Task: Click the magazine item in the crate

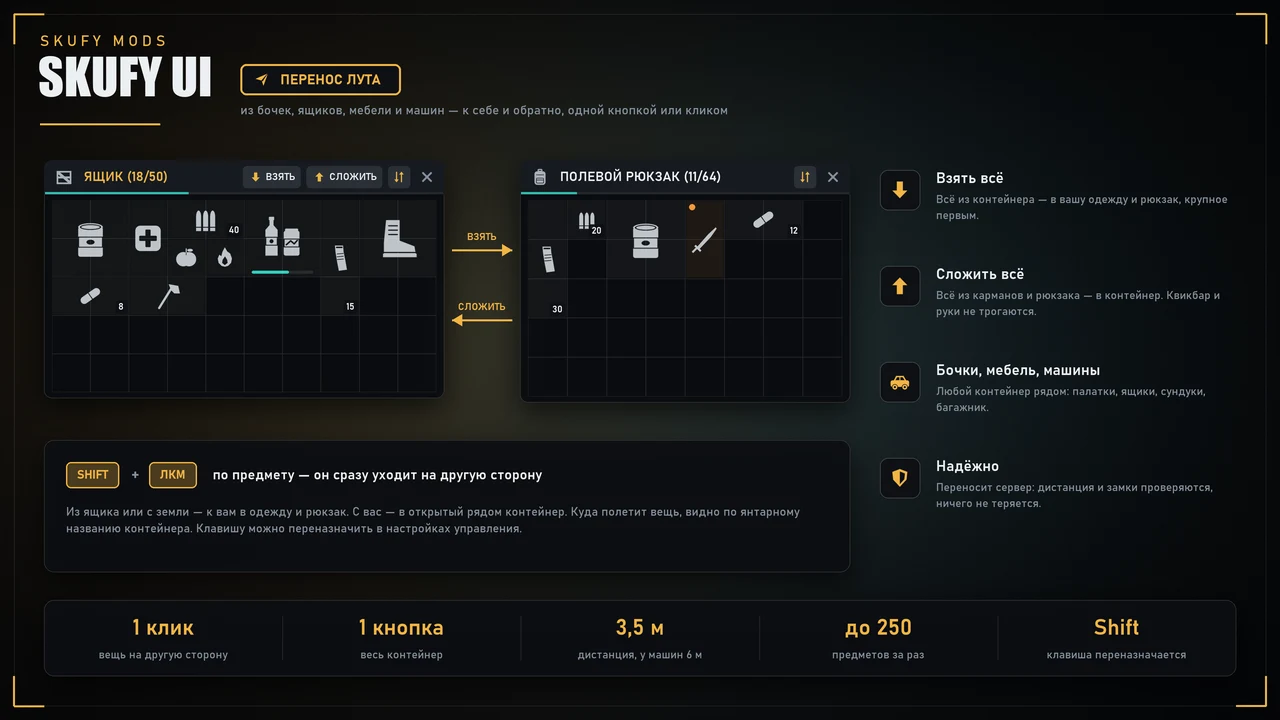Action: (x=341, y=258)
